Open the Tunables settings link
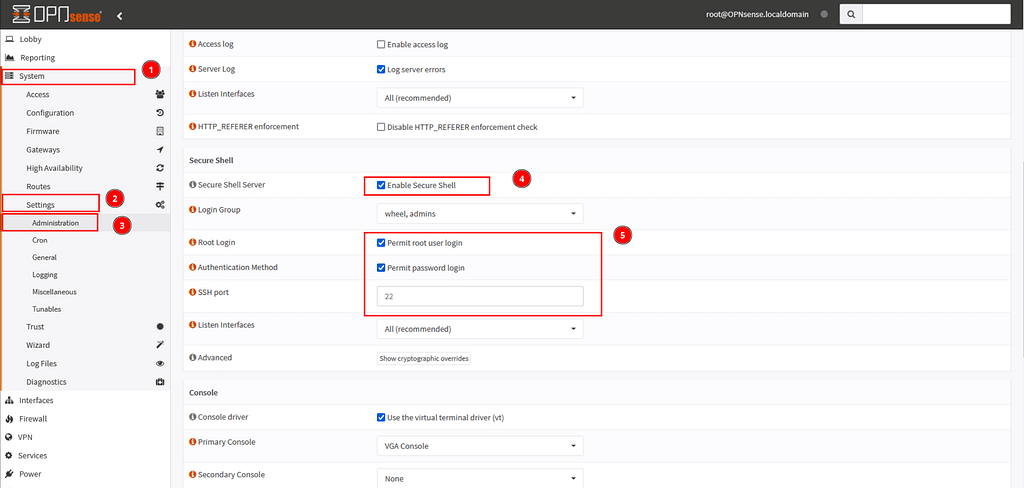 47,309
